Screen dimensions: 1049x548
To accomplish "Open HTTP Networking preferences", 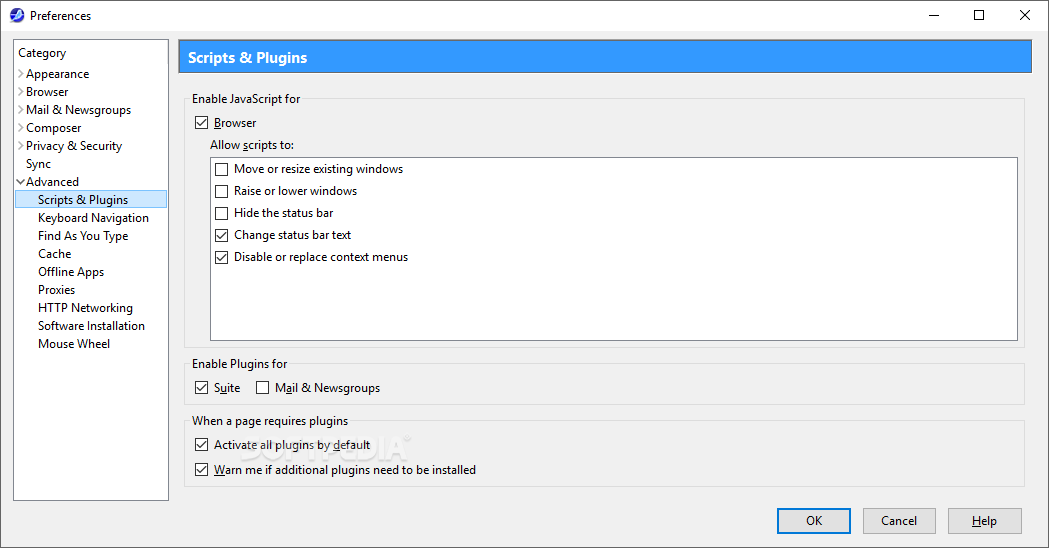I will point(86,308).
